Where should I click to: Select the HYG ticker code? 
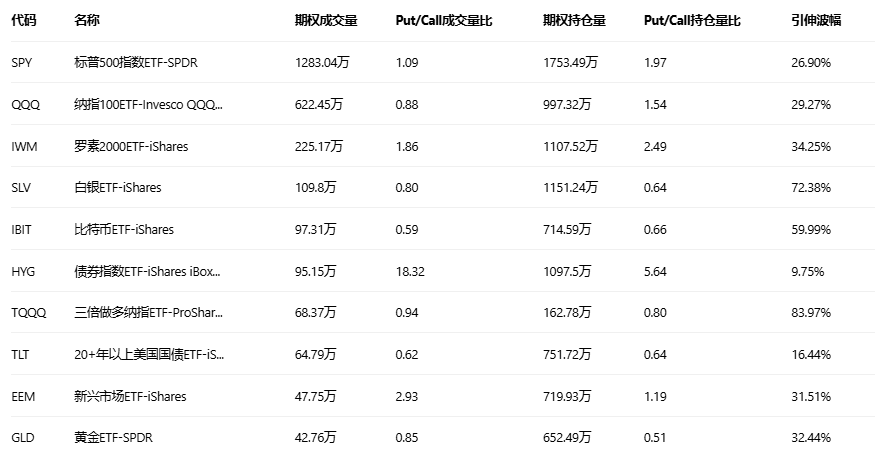coord(22,271)
